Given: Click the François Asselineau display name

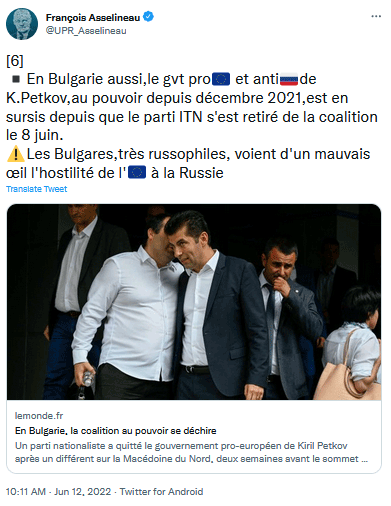Looking at the screenshot, I should (x=93, y=17).
